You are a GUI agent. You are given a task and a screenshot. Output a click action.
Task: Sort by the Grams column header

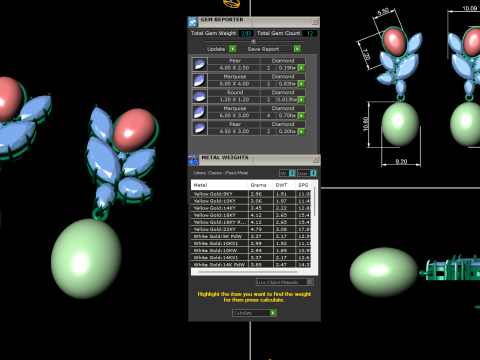click(260, 185)
